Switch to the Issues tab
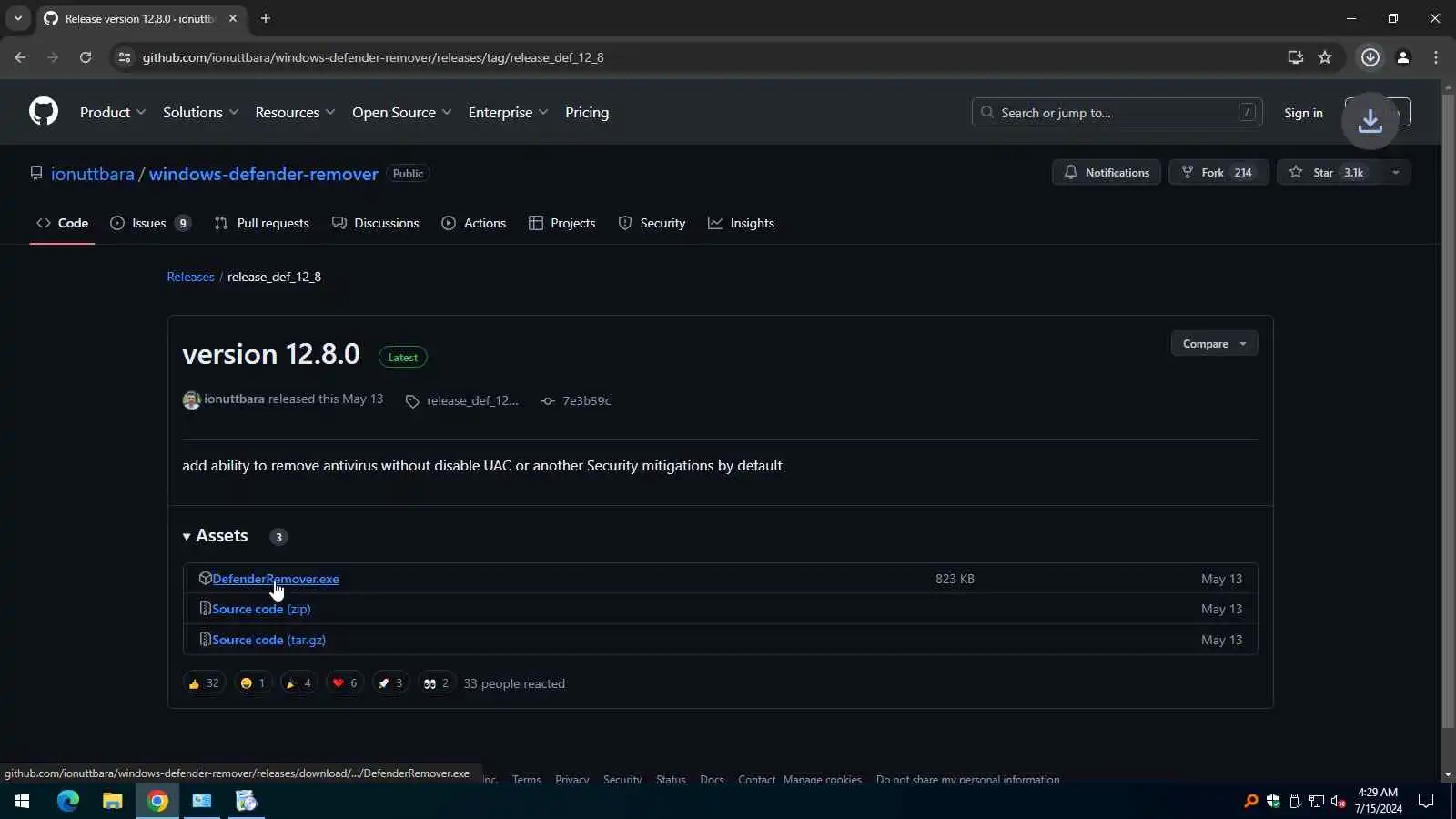 150,223
